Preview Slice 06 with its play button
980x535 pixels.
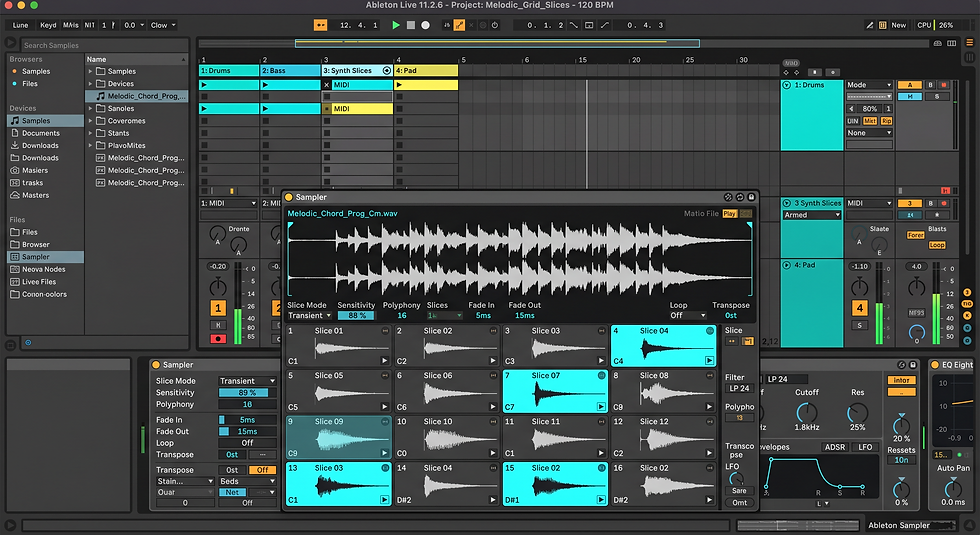(x=492, y=407)
